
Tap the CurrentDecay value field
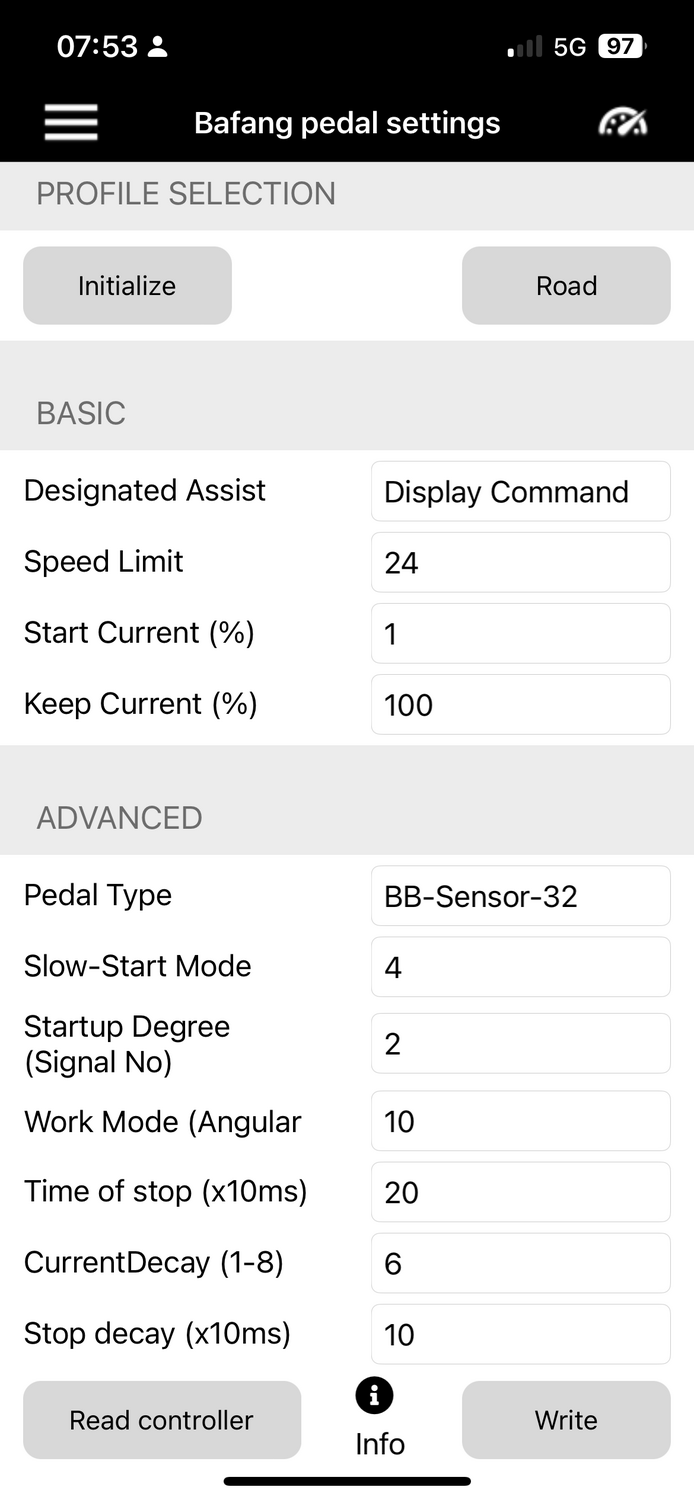(520, 1263)
